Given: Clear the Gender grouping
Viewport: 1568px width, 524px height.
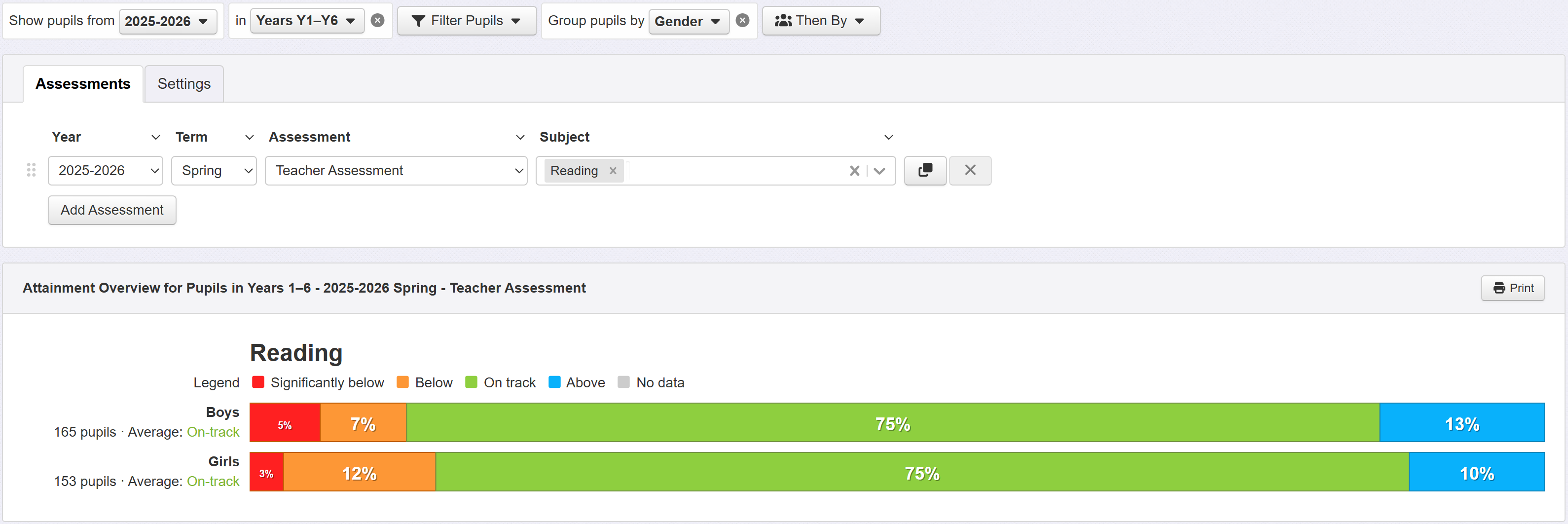Looking at the screenshot, I should [742, 21].
